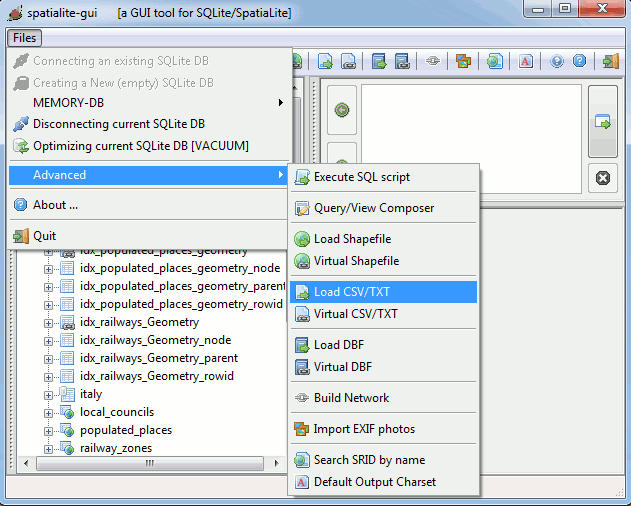Screen dimensions: 631x506
Task: Click the Import EXIF photos toolbar icon
Action: pyautogui.click(x=463, y=62)
